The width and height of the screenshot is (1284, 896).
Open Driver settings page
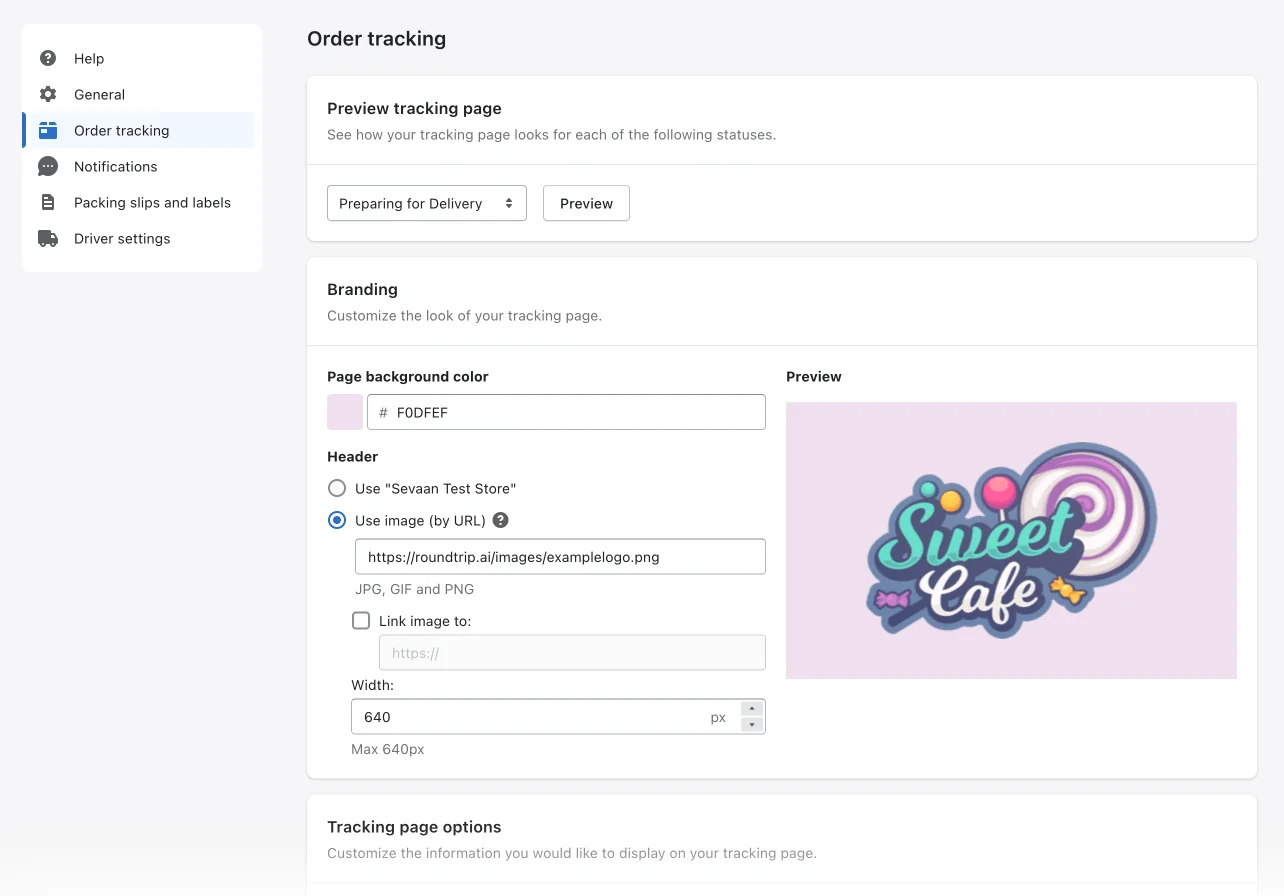138,238
